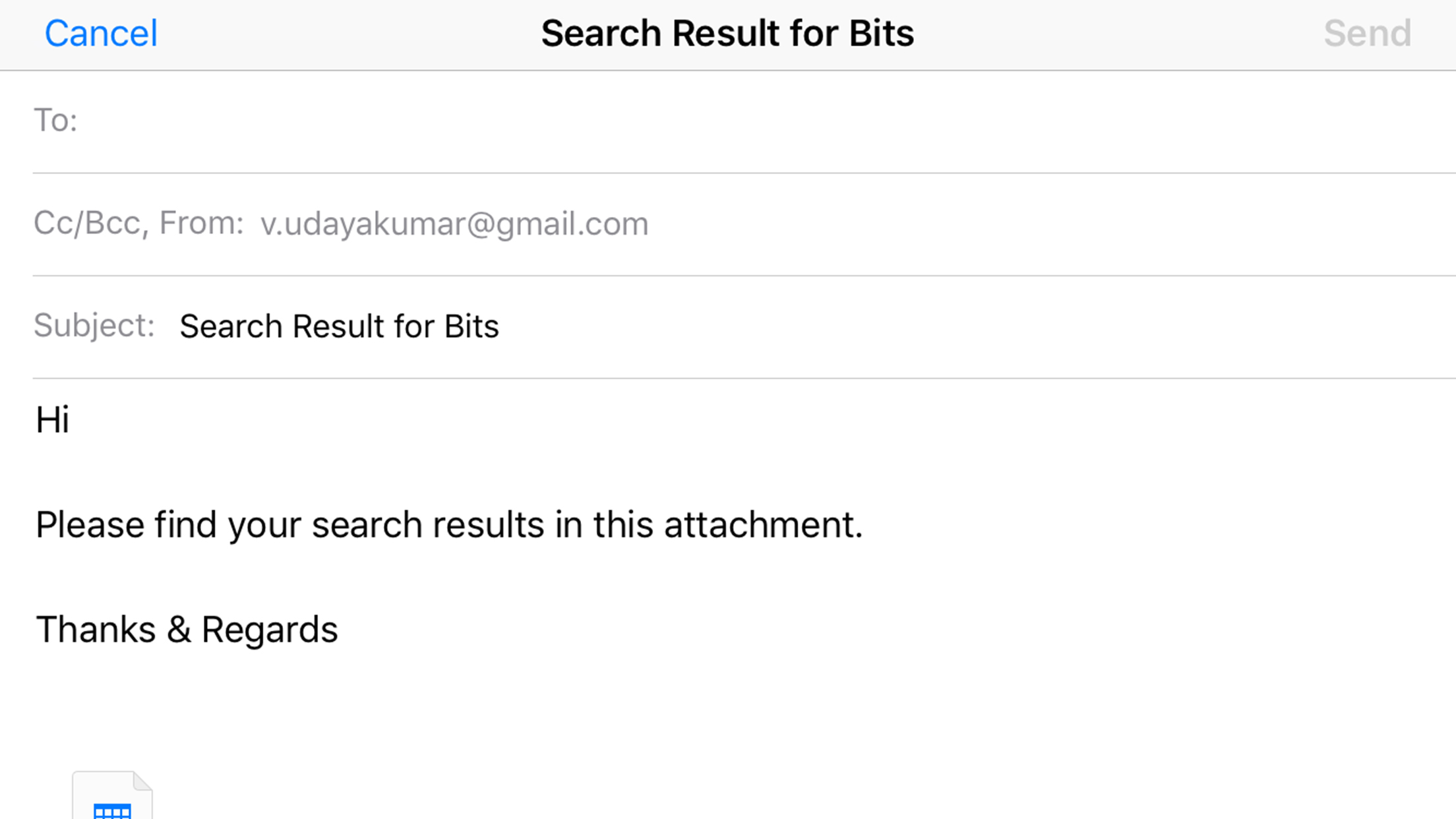
Task: Click the word "attachment." in the body
Action: click(x=763, y=525)
